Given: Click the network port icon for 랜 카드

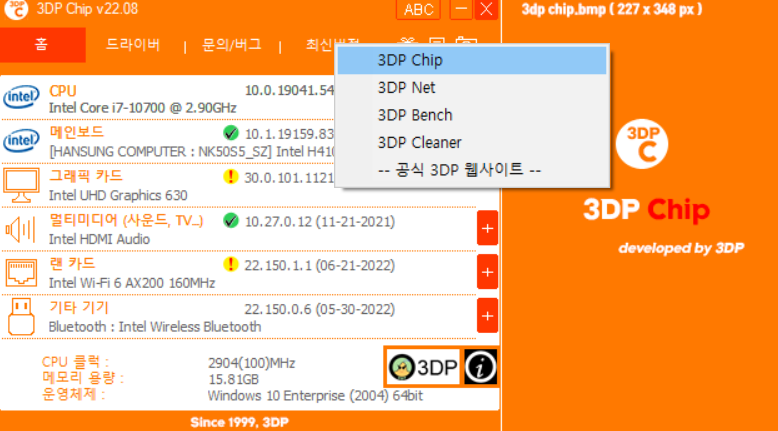Looking at the screenshot, I should (21, 273).
